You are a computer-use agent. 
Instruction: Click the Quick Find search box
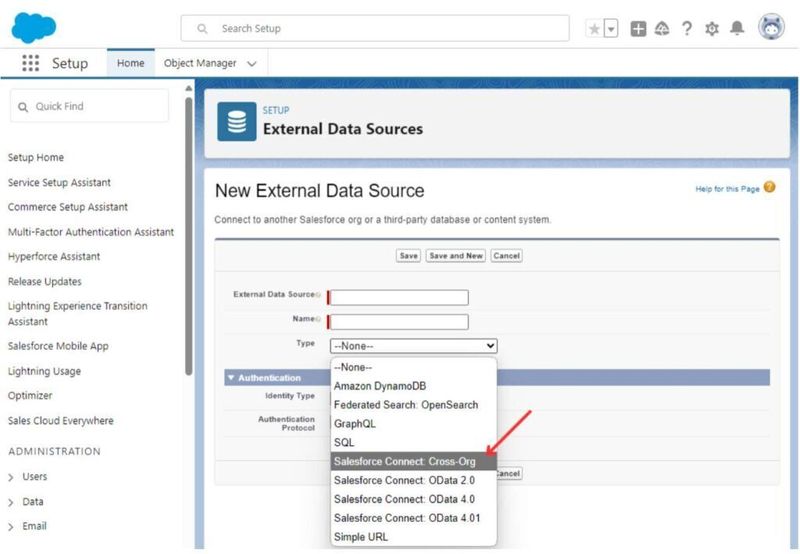(x=89, y=106)
